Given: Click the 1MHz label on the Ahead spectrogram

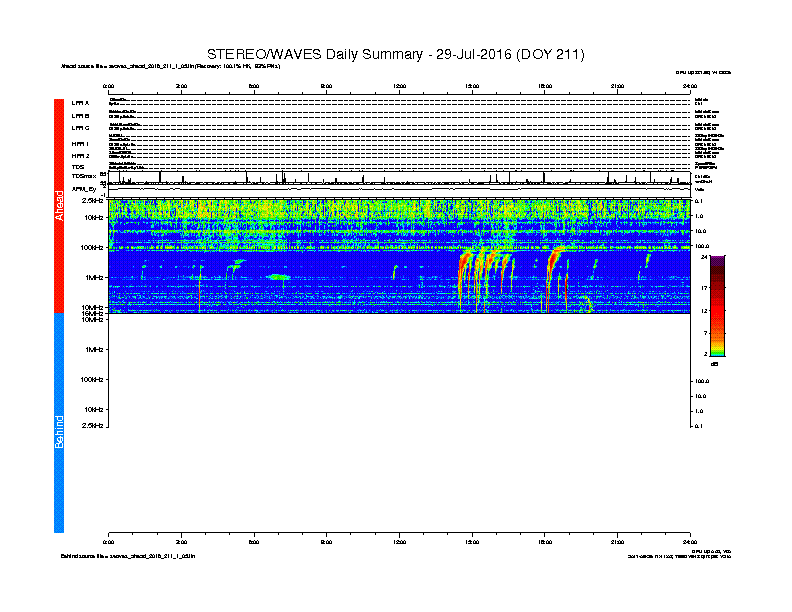Looking at the screenshot, I should pos(94,277).
